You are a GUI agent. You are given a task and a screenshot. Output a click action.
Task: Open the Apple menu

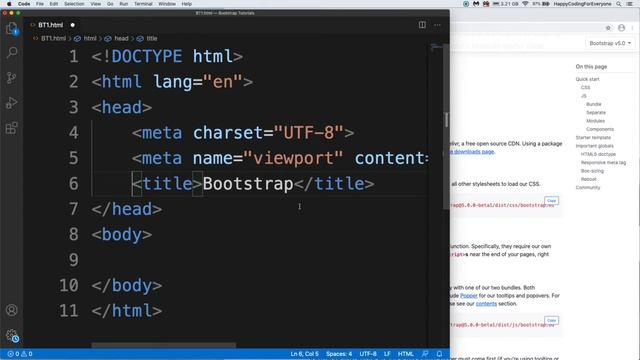tap(9, 4)
